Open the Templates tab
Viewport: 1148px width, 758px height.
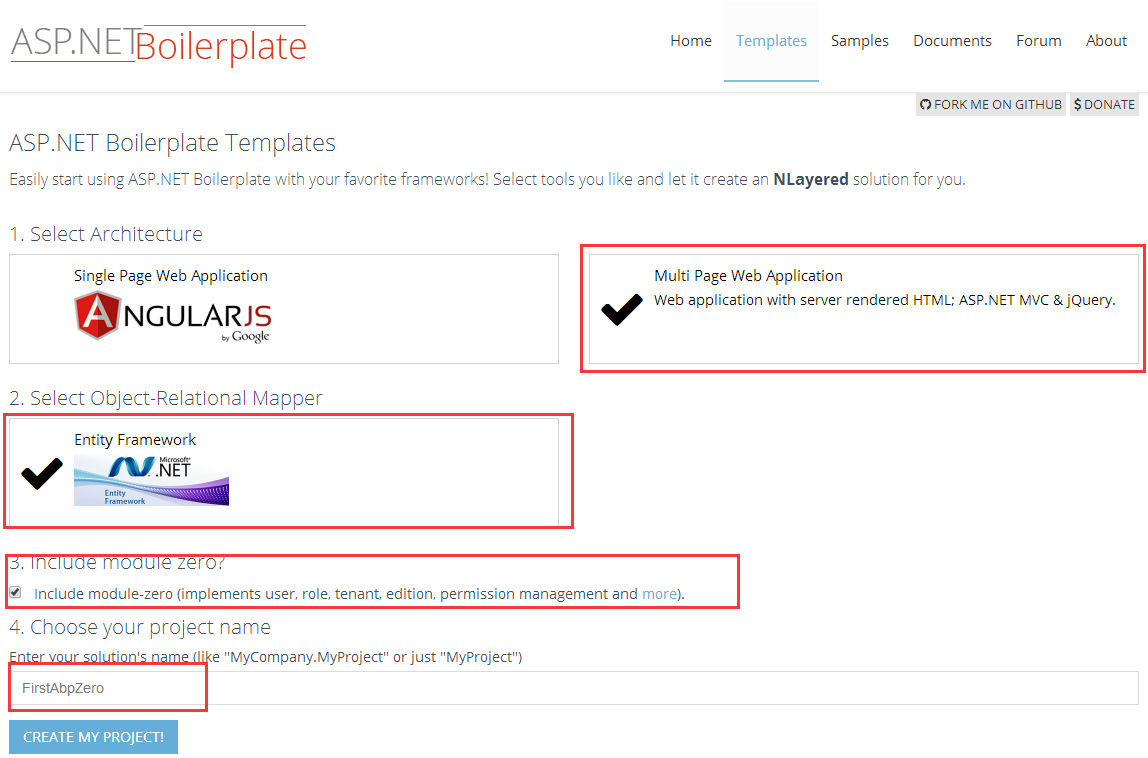point(771,41)
